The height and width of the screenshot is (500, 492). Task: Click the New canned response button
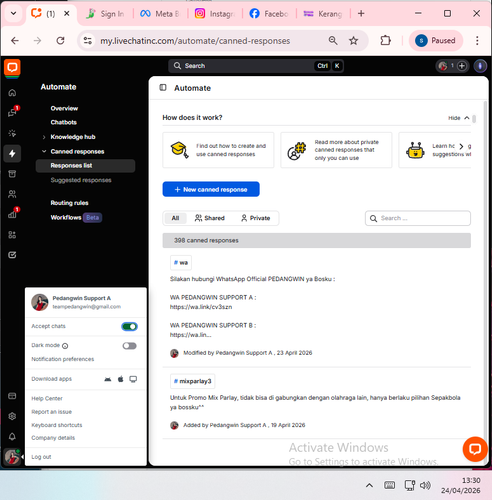coord(211,189)
